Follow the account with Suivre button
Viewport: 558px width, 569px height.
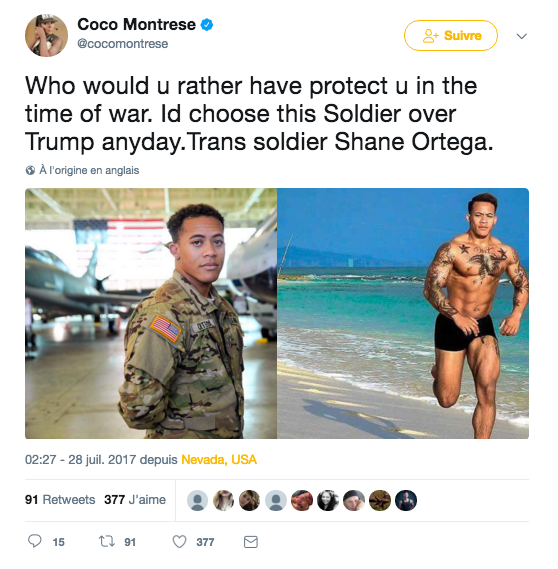coord(451,36)
